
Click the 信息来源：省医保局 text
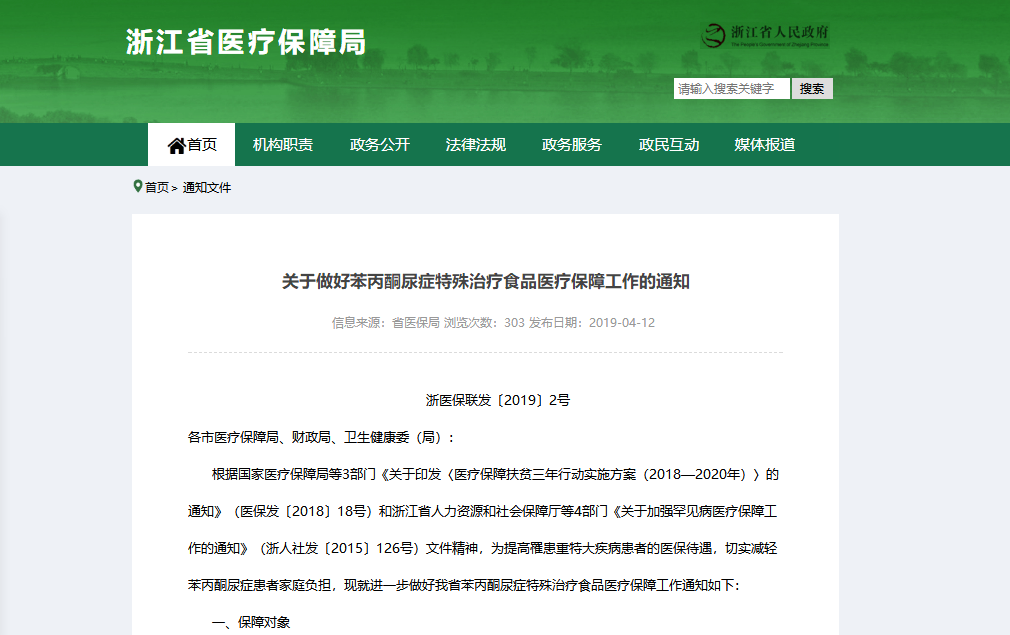[x=385, y=323]
